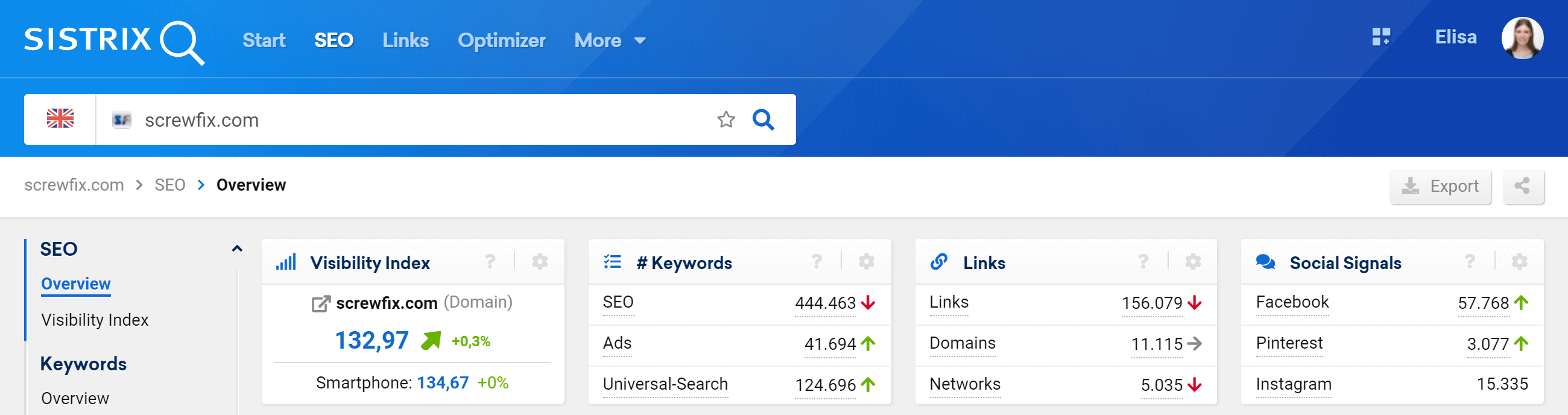Image resolution: width=1568 pixels, height=415 pixels.
Task: Open Keywords box settings gear
Action: click(866, 262)
